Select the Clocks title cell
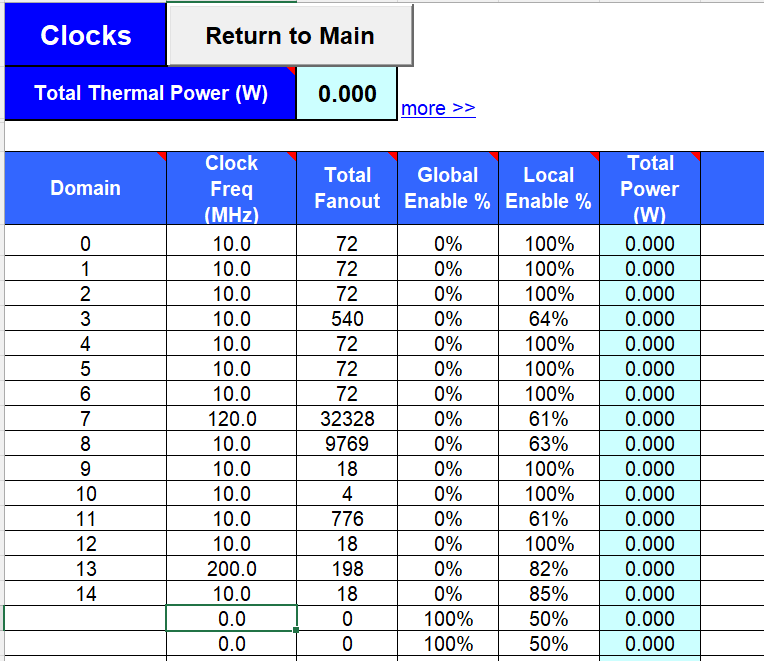This screenshot has width=764, height=661. pos(85,35)
